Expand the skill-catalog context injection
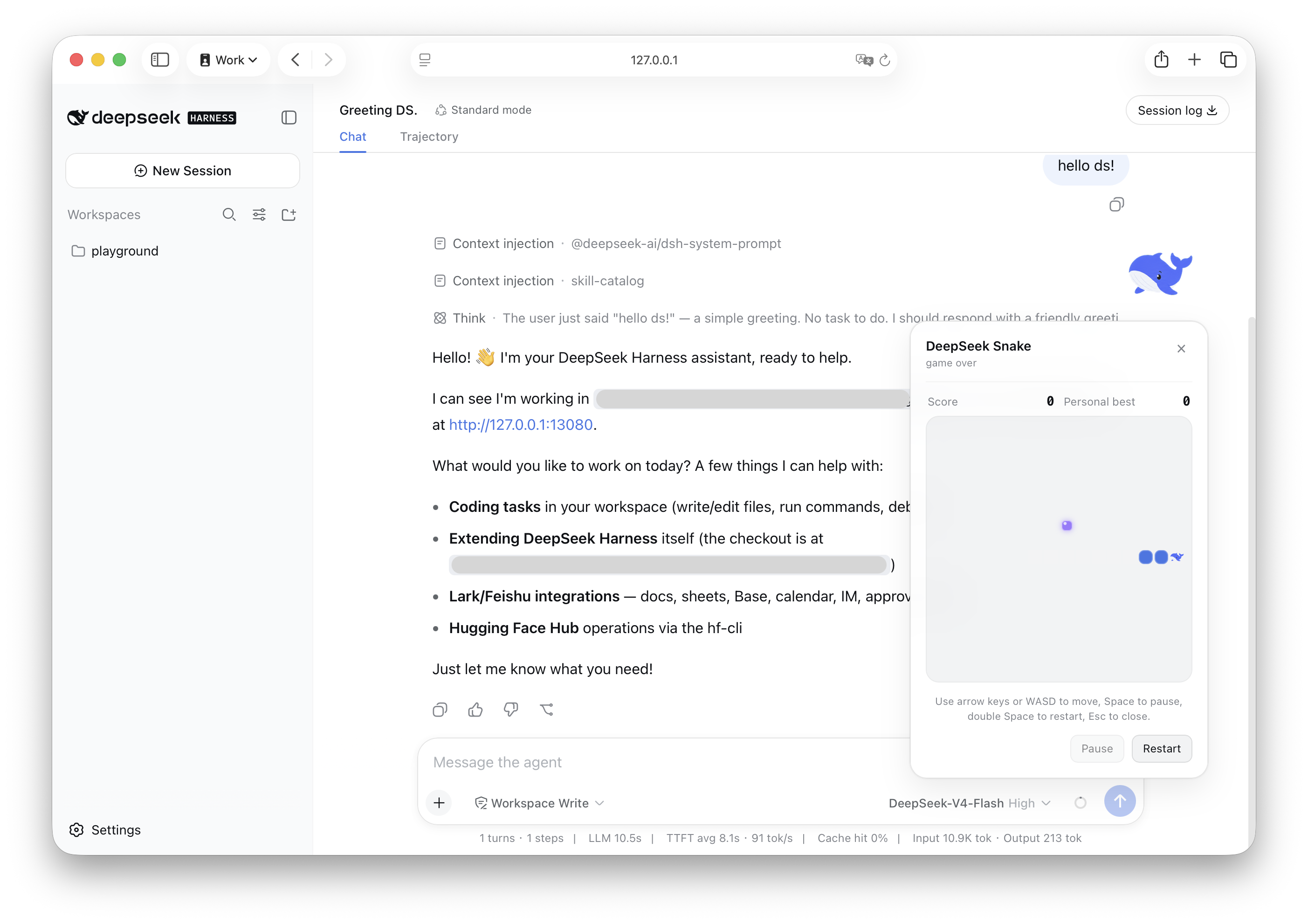This screenshot has width=1308, height=924. click(x=539, y=281)
